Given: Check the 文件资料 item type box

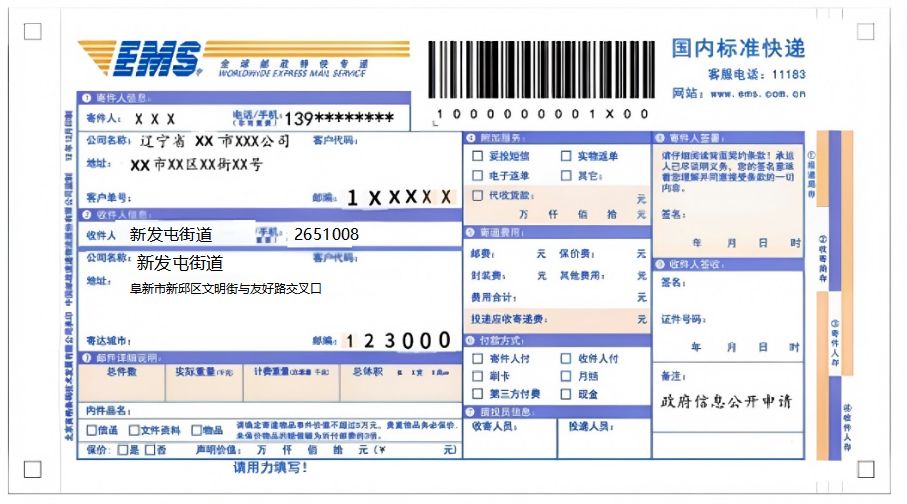Looking at the screenshot, I should pos(134,430).
